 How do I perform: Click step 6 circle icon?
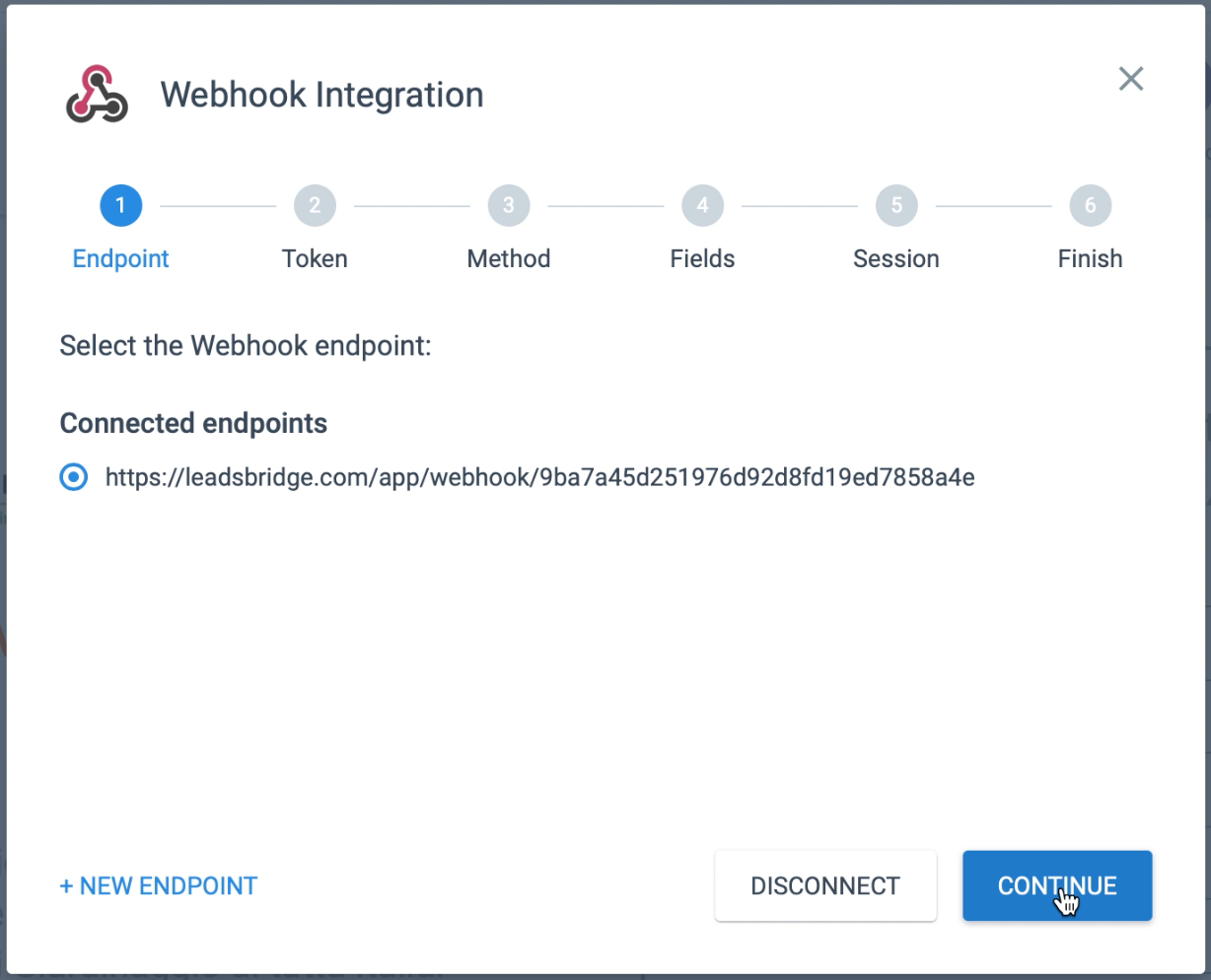pyautogui.click(x=1091, y=205)
